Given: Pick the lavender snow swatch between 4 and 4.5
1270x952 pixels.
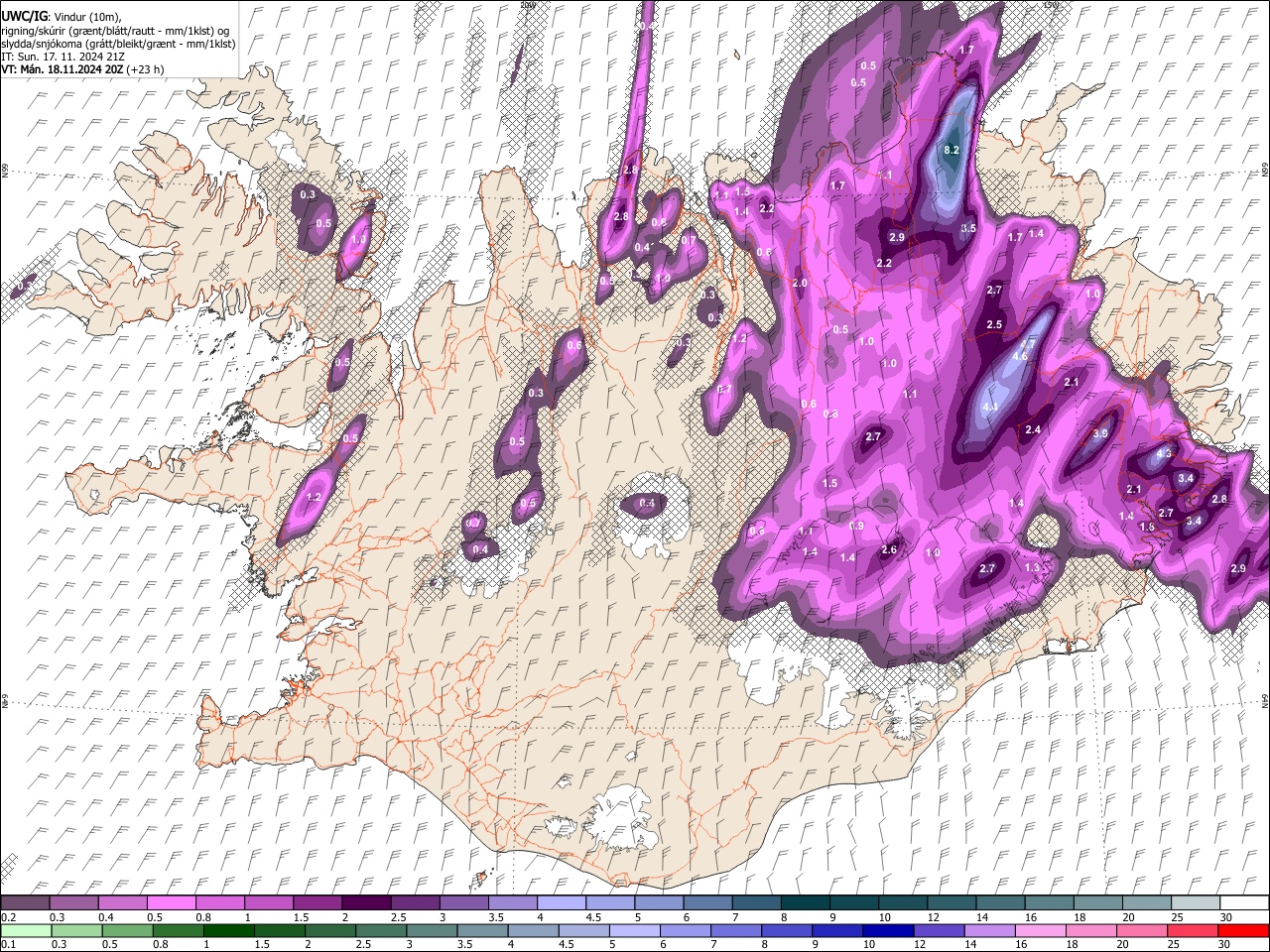Looking at the screenshot, I should tap(561, 903).
